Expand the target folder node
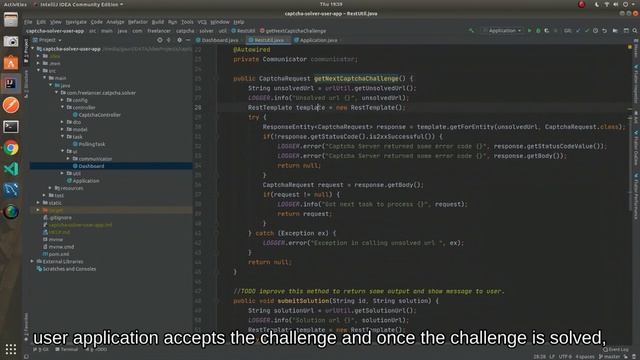640x360 pixels. (38, 210)
